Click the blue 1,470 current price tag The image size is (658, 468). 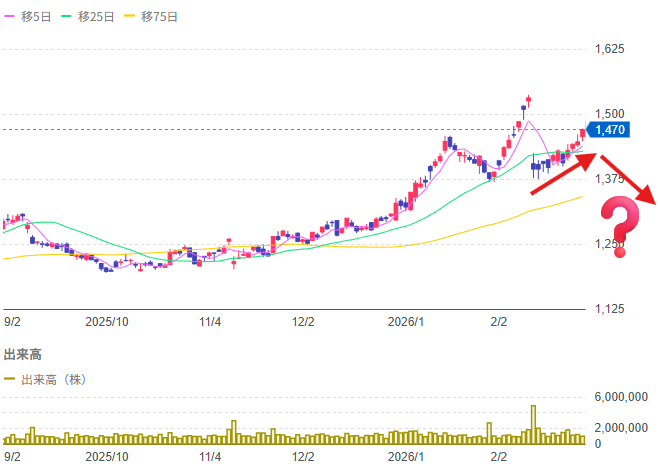point(608,129)
